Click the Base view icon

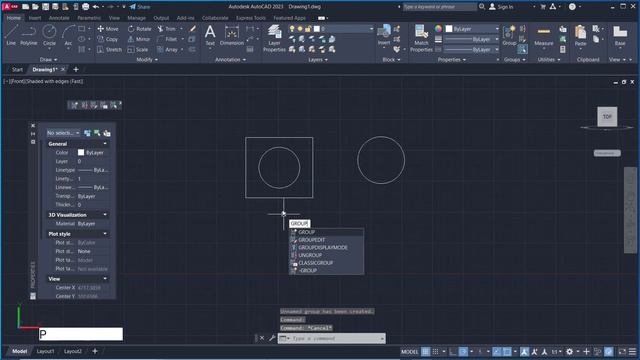coord(620,35)
